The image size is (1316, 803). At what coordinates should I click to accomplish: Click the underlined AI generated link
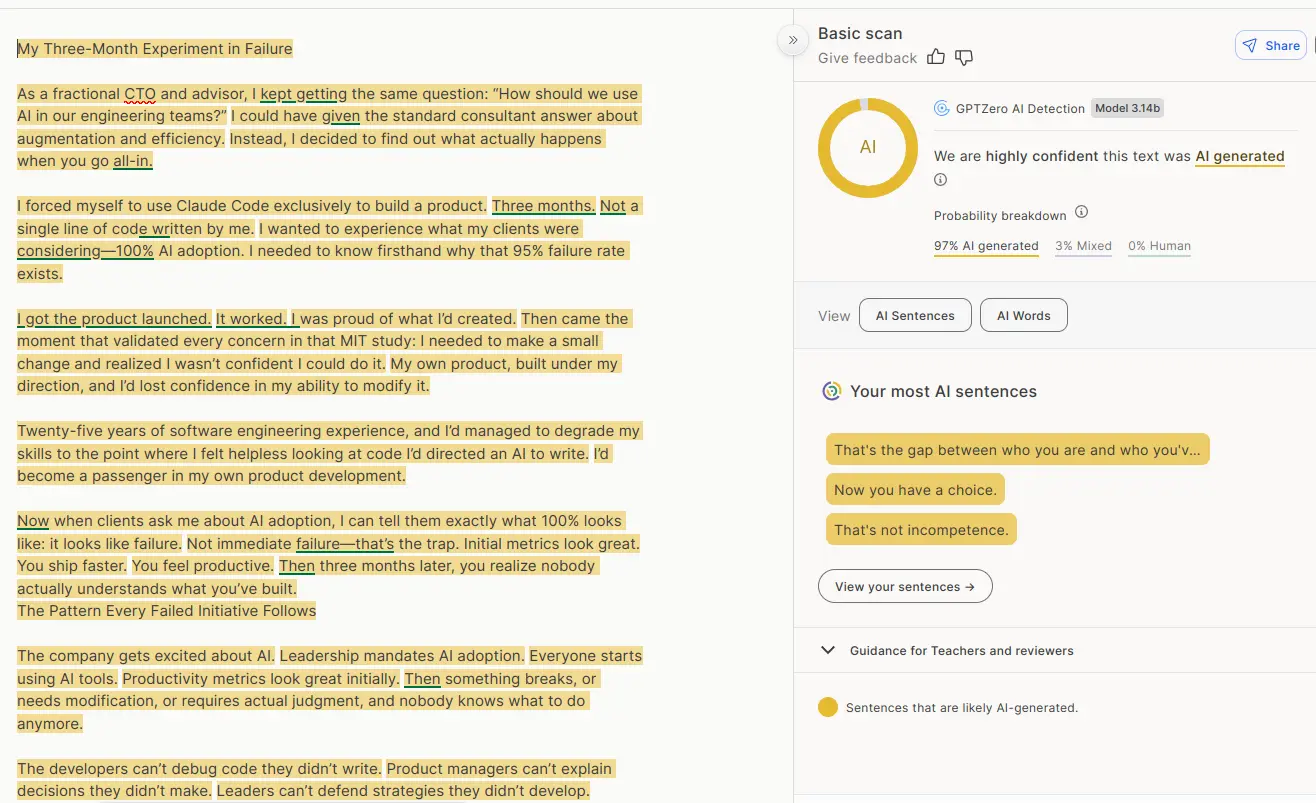(1239, 156)
